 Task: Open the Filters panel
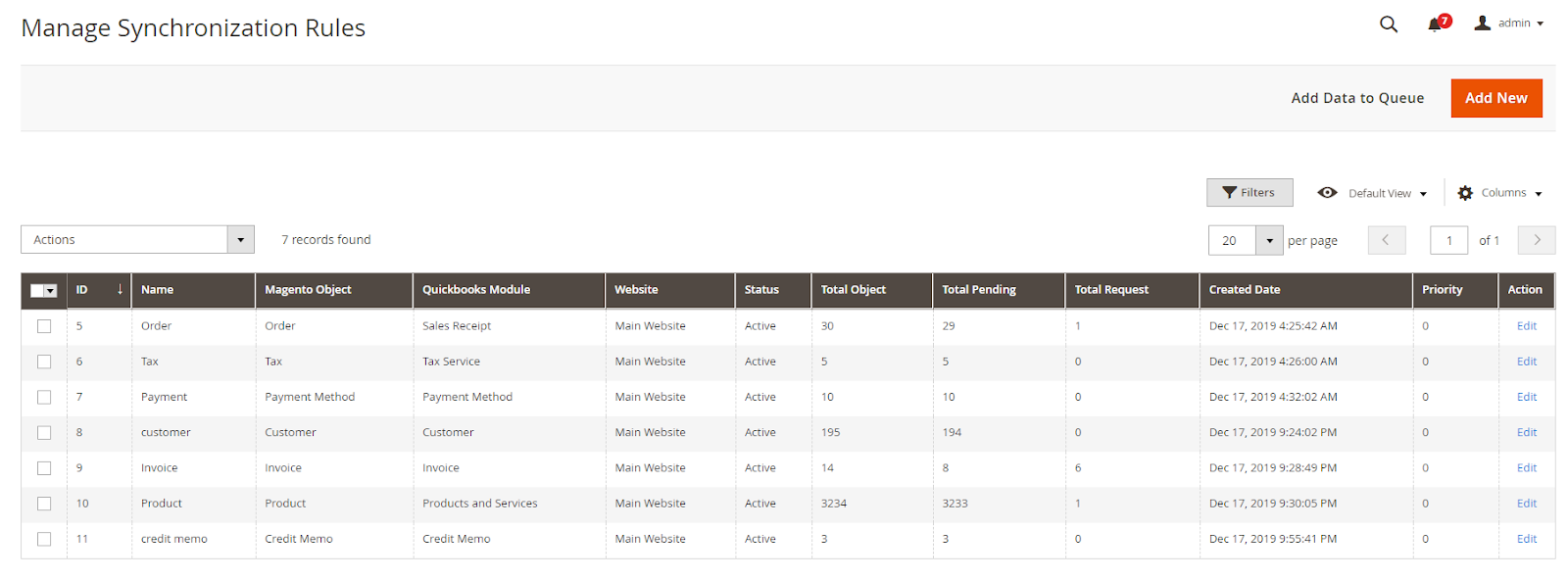(x=1249, y=193)
